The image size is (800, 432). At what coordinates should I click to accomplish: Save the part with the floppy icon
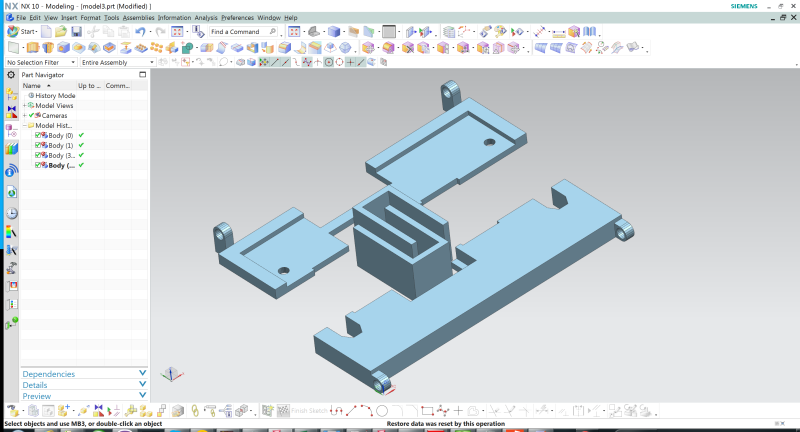point(77,32)
